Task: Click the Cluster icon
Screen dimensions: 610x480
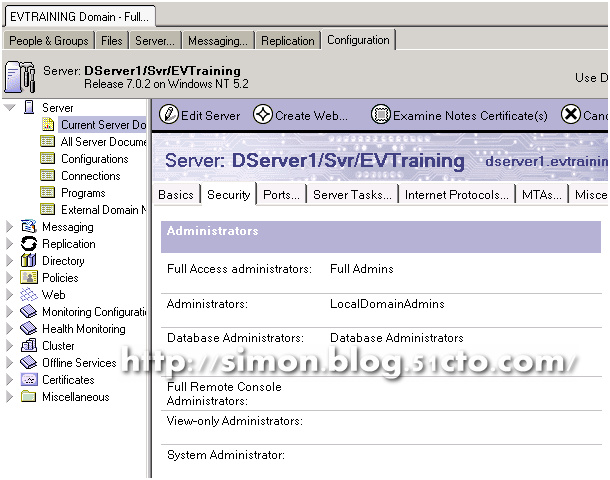Action: (x=29, y=345)
